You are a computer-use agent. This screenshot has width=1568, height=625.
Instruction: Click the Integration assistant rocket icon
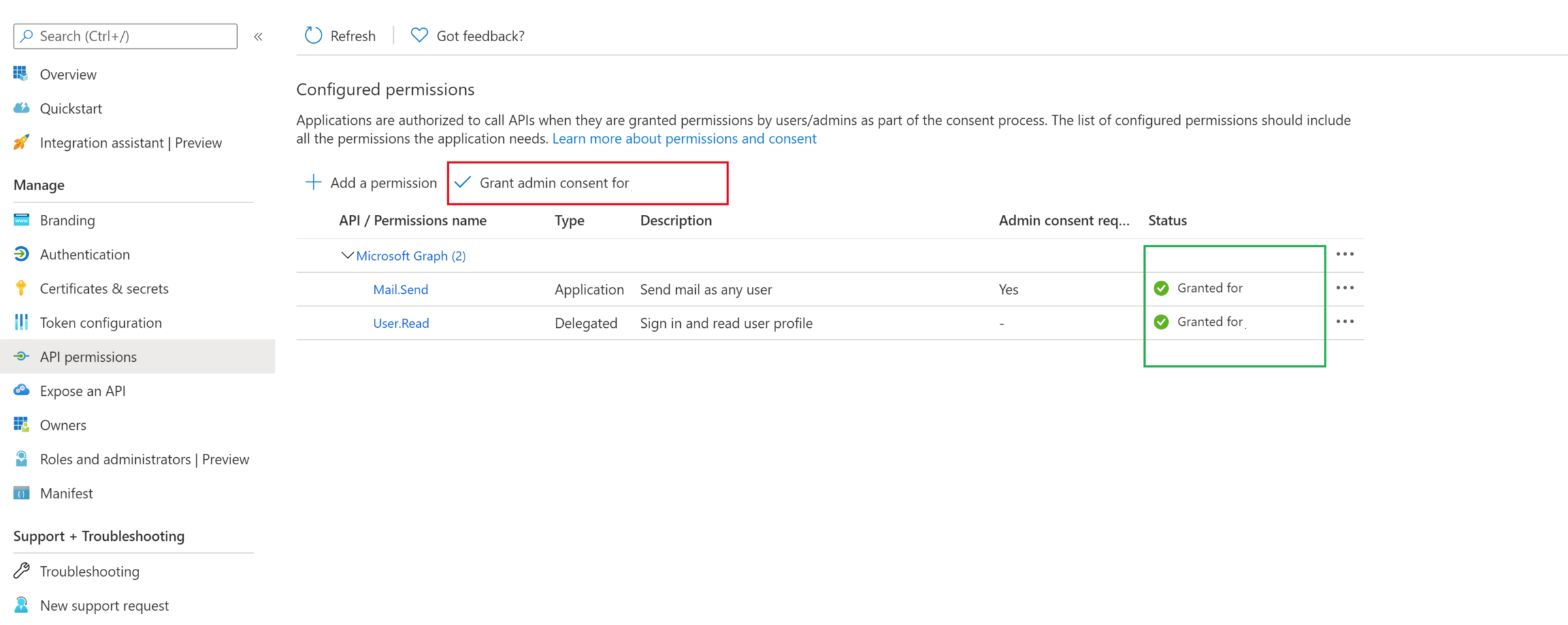pos(21,142)
